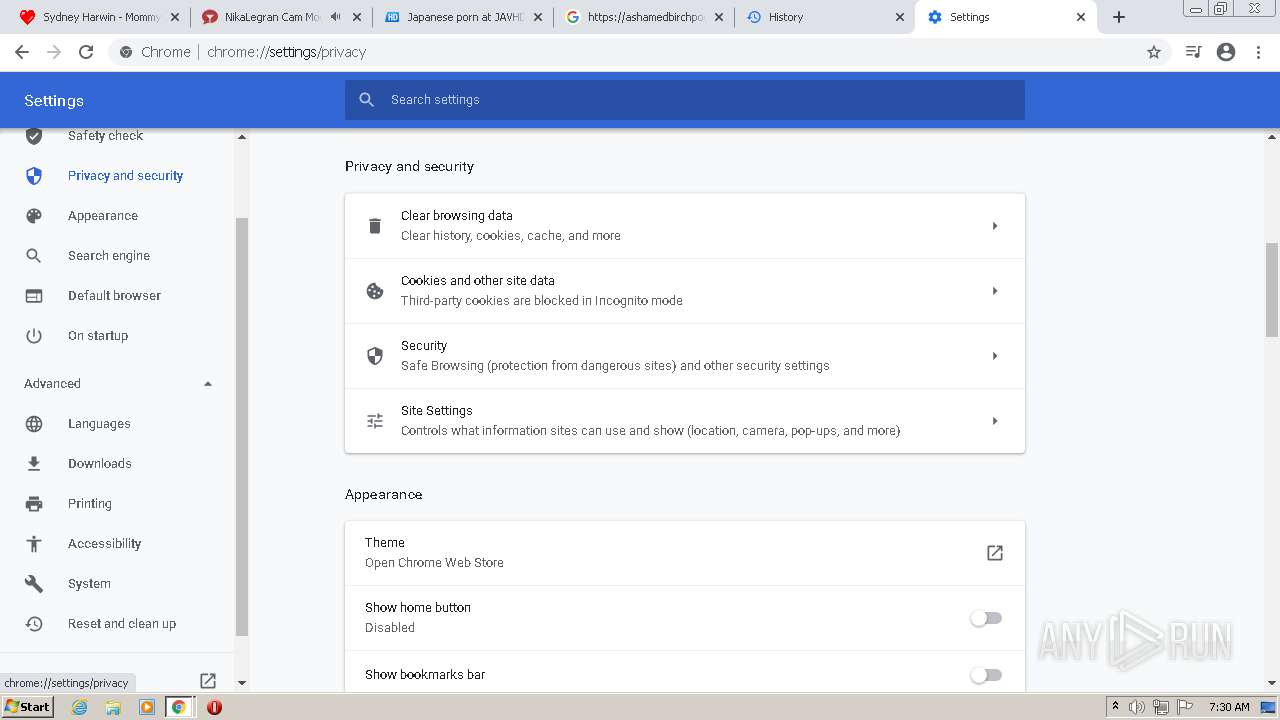Screen dimensions: 1280x720
Task: Toggle Show home button switch
Action: click(986, 618)
